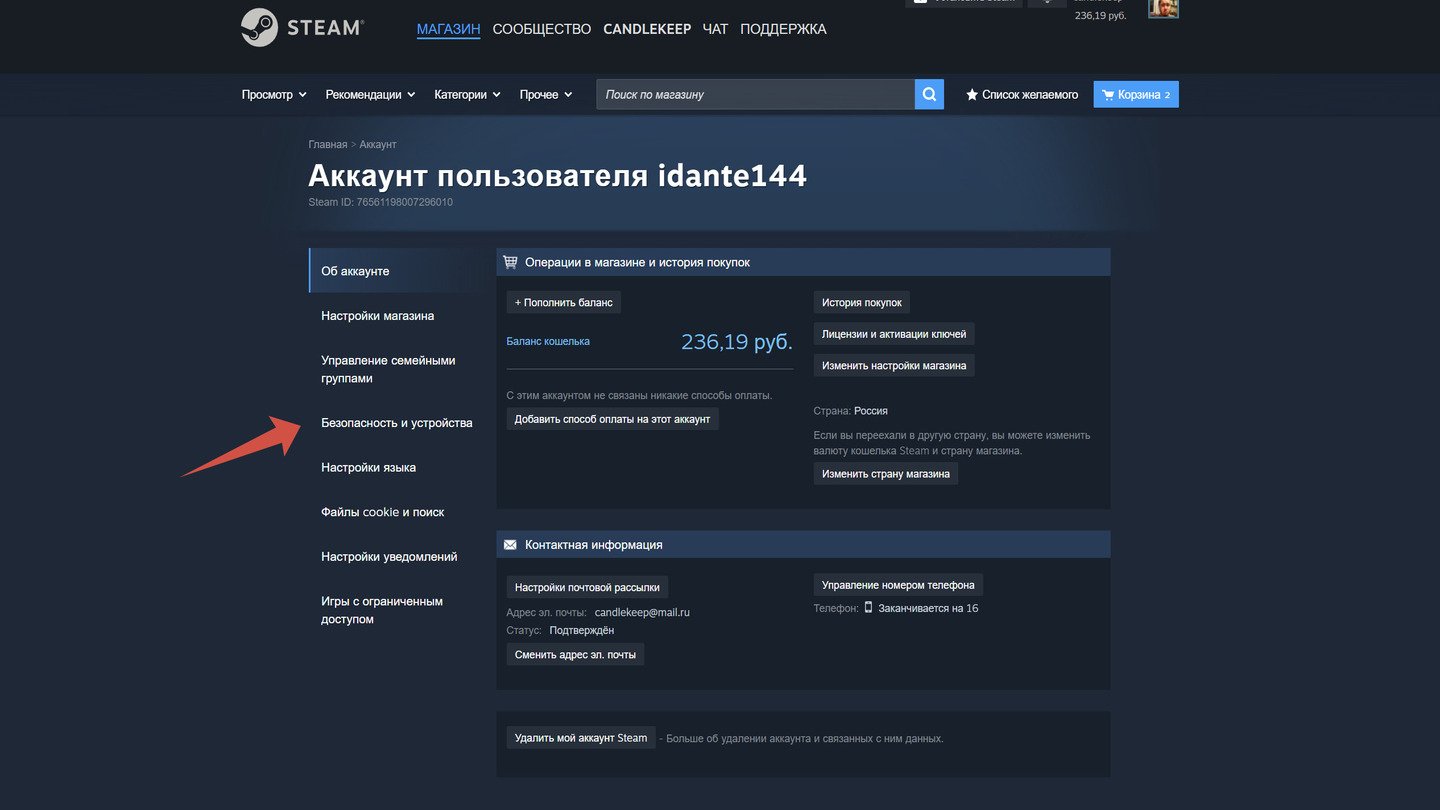Open Список желаемого wishlist with star
Screen dimensions: 1440x810
[1021, 95]
